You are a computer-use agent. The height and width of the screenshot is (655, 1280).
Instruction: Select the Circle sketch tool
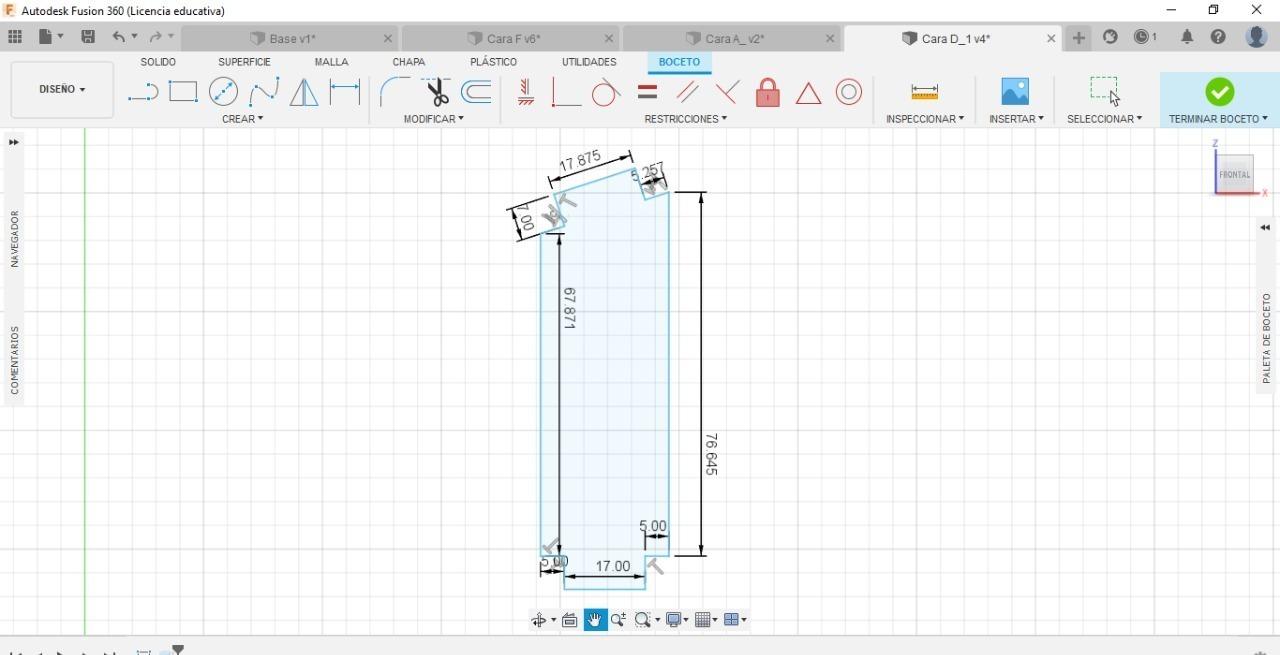[x=223, y=92]
